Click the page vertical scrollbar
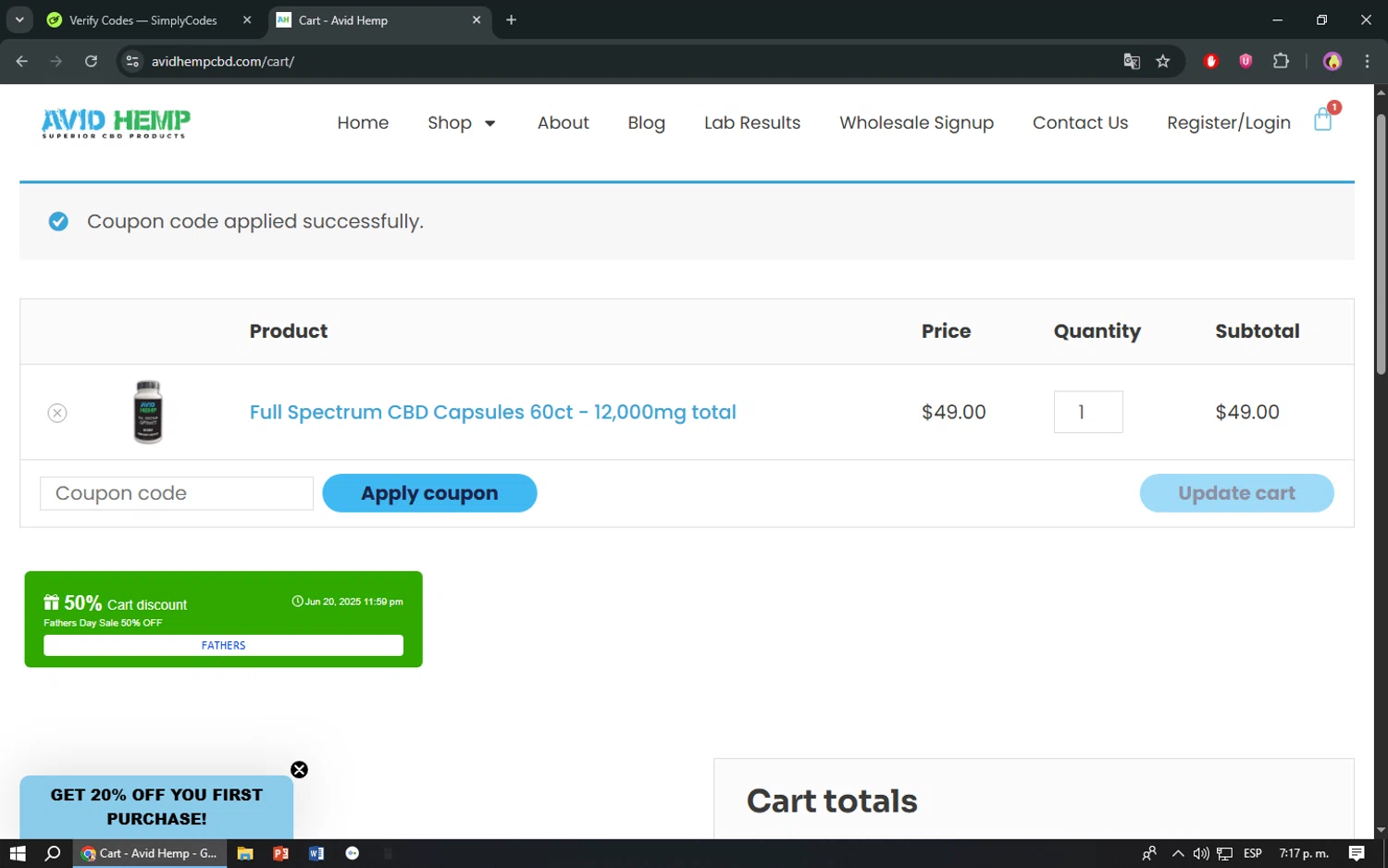 tap(1381, 244)
